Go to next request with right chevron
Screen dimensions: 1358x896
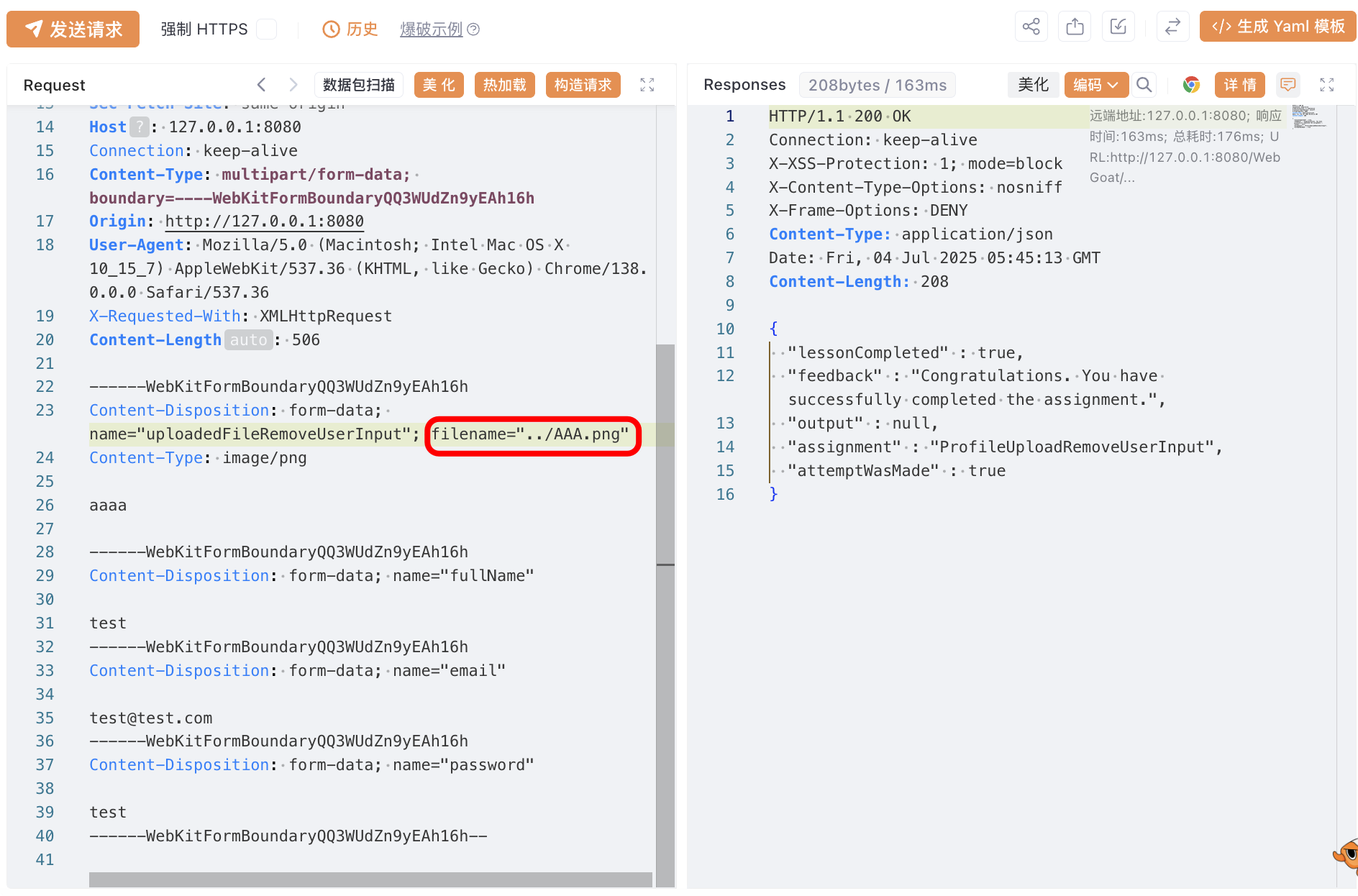click(x=293, y=85)
